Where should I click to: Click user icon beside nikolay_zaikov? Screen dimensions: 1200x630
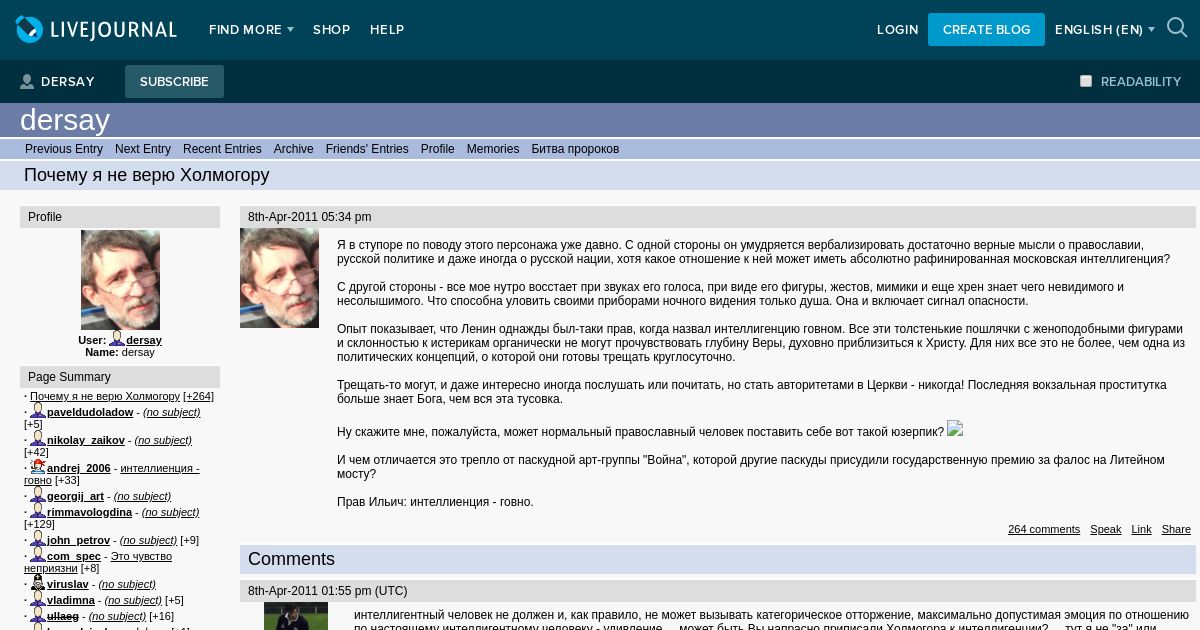[38, 439]
